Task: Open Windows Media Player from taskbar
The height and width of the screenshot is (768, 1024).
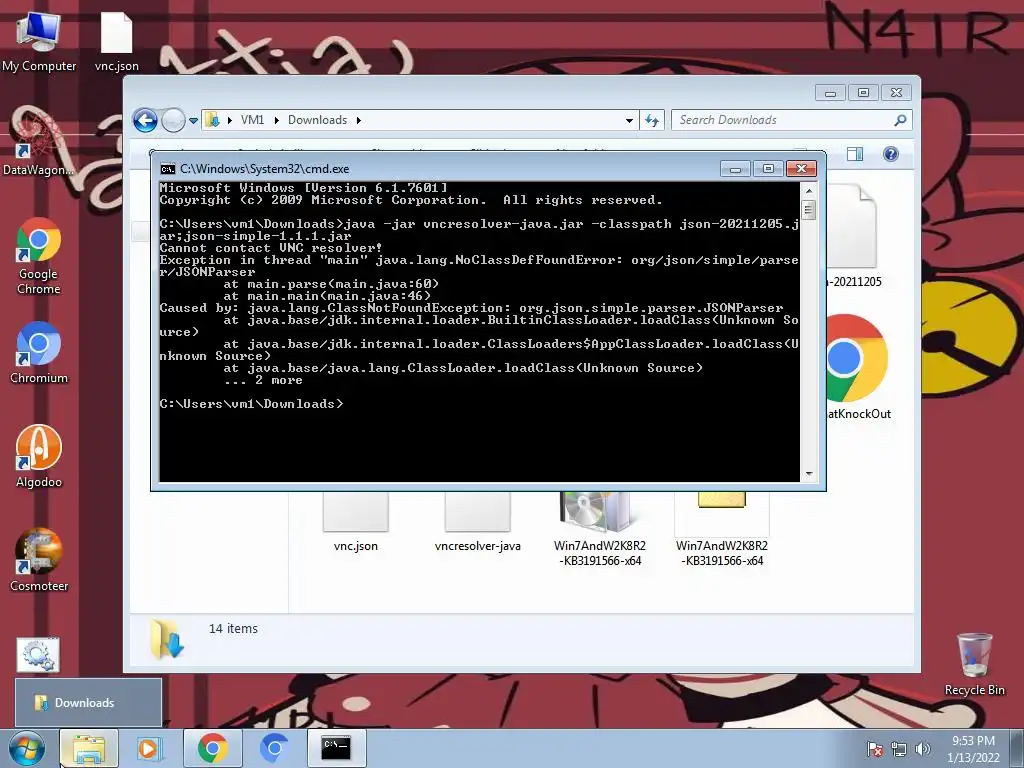Action: tap(149, 748)
